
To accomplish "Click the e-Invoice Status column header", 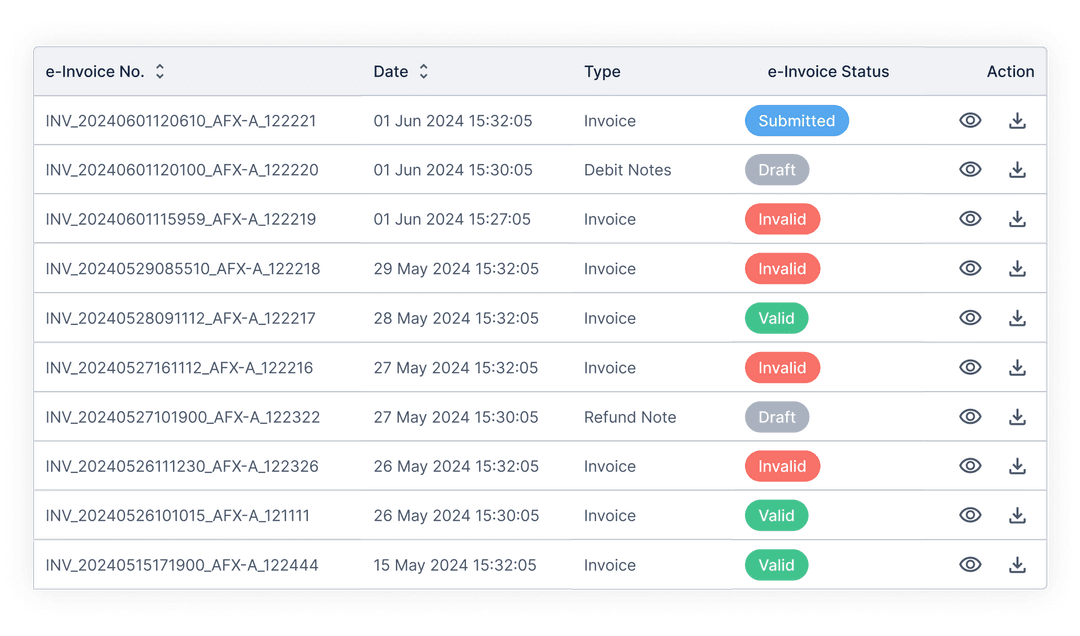I will click(x=828, y=71).
